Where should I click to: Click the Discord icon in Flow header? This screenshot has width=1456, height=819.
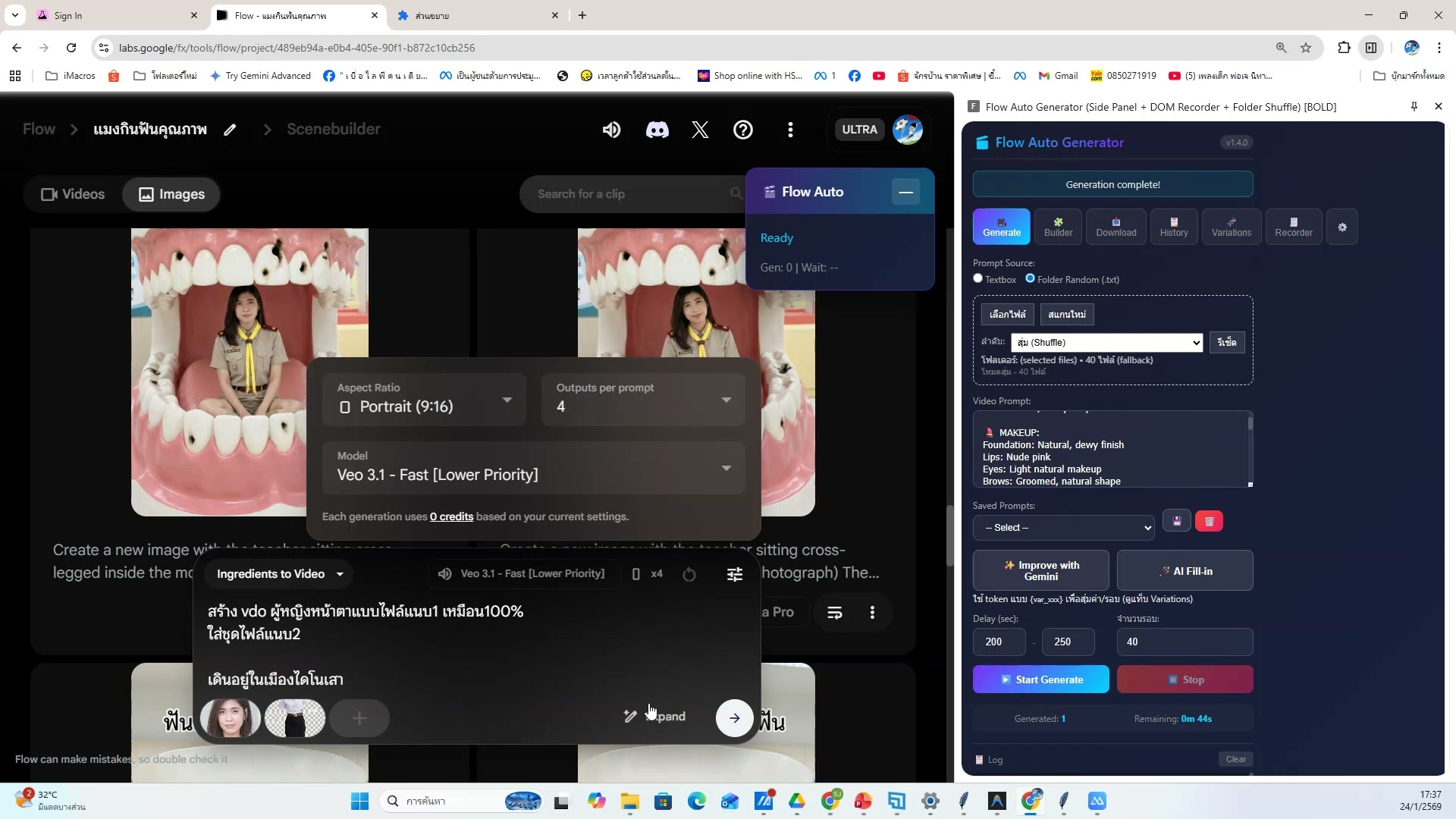(657, 130)
